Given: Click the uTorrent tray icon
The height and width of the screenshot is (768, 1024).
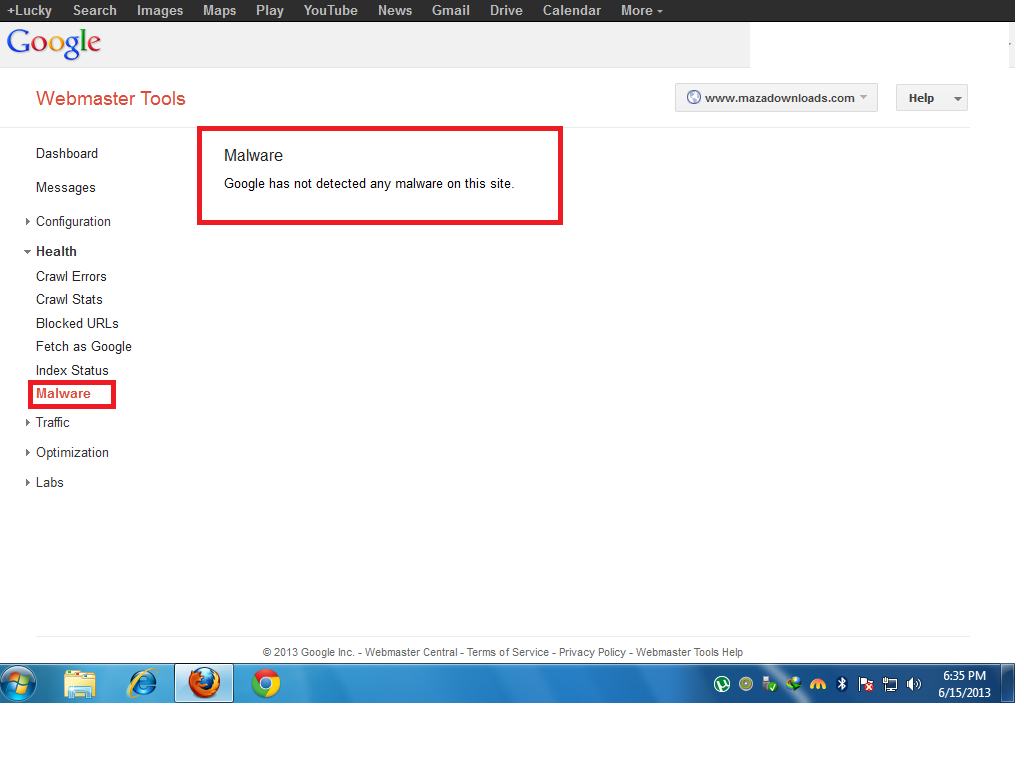Looking at the screenshot, I should [x=722, y=684].
